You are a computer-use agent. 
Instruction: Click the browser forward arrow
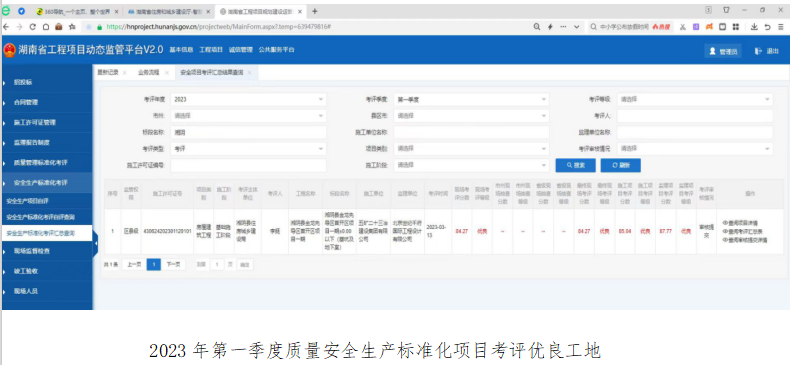(20, 27)
